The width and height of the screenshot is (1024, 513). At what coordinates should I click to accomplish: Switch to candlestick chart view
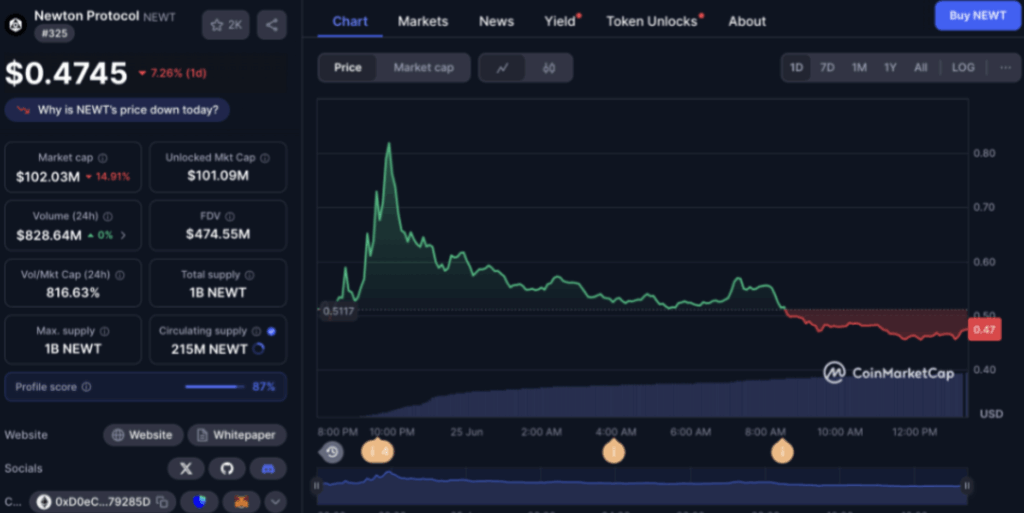[x=548, y=68]
